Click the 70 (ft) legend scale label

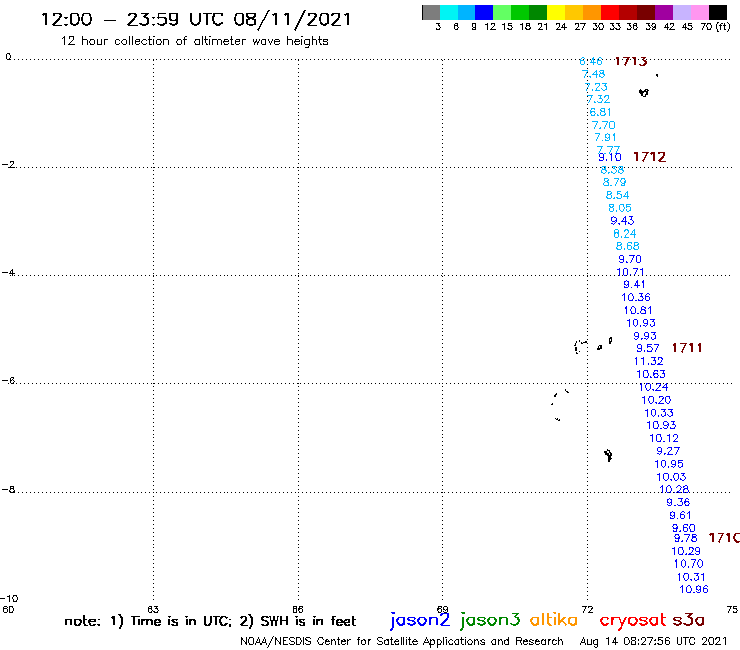tap(715, 26)
